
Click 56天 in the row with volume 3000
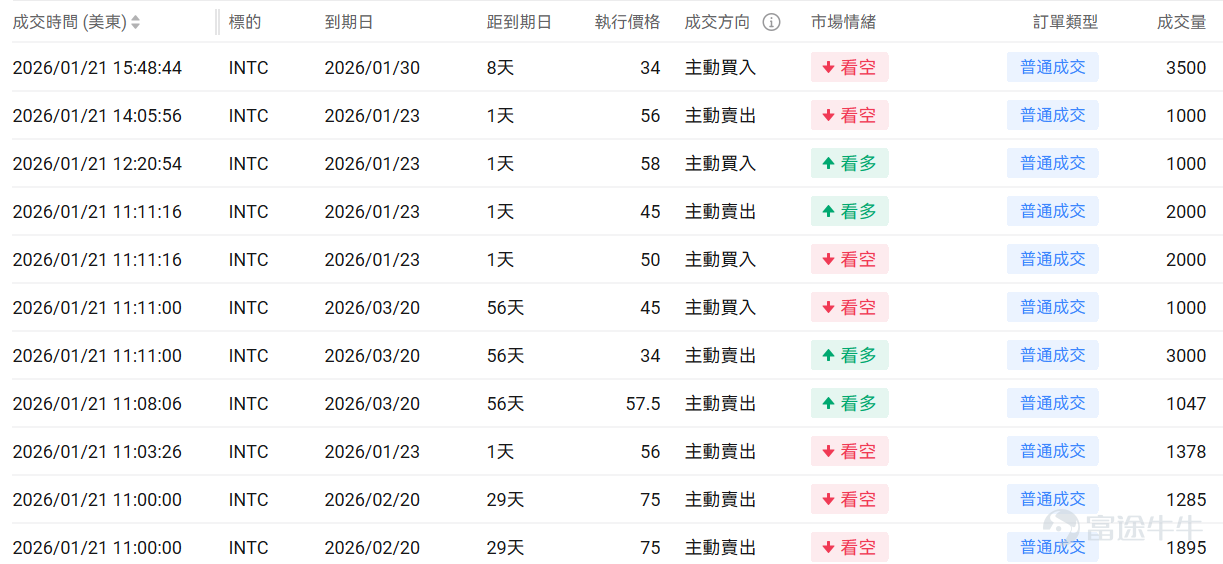[505, 356]
